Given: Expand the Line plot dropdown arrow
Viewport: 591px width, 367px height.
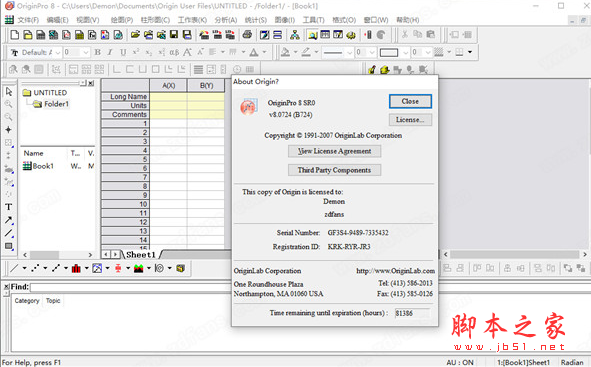Looking at the screenshot, I should (x=24, y=268).
